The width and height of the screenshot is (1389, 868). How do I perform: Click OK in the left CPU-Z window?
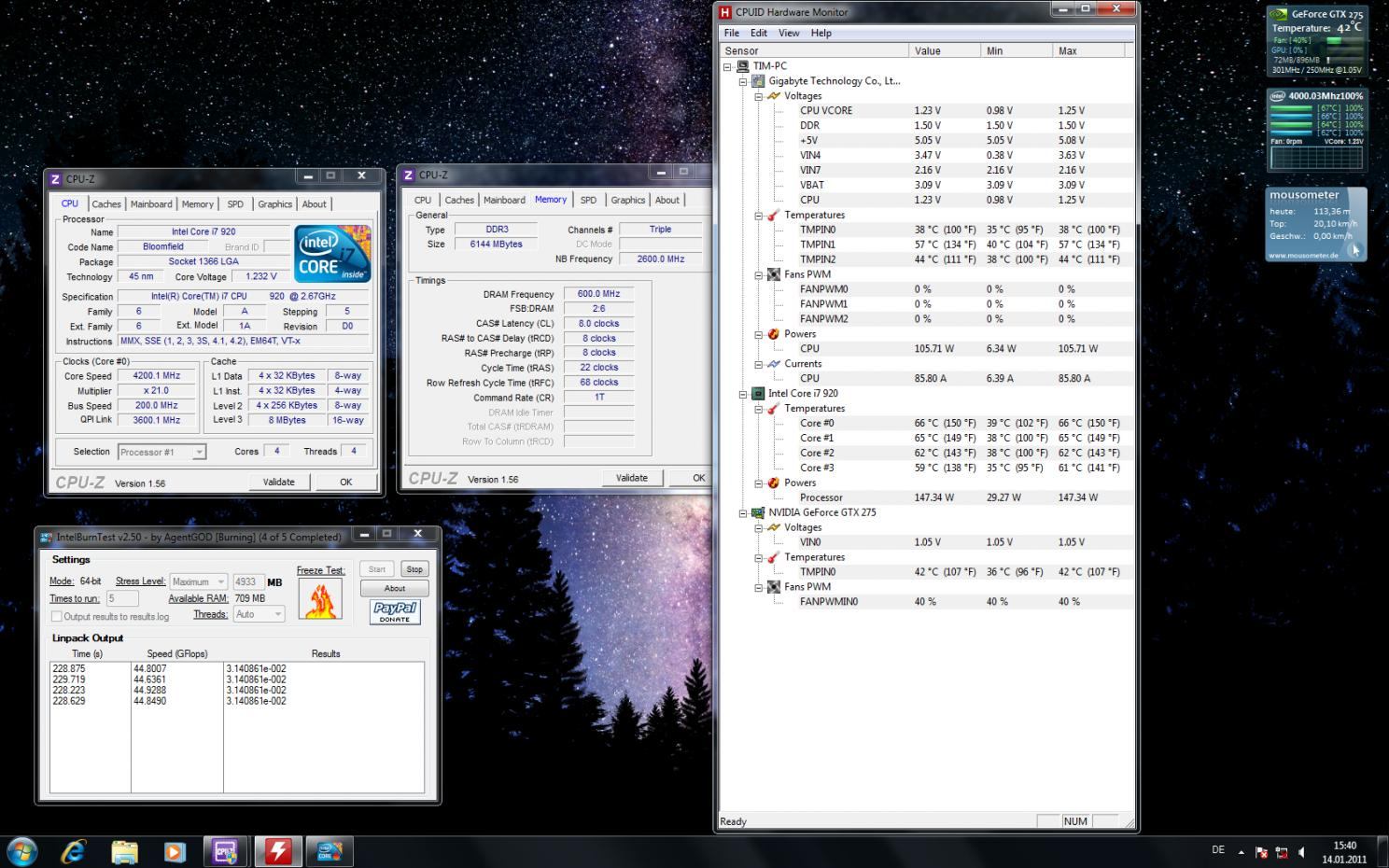(346, 483)
